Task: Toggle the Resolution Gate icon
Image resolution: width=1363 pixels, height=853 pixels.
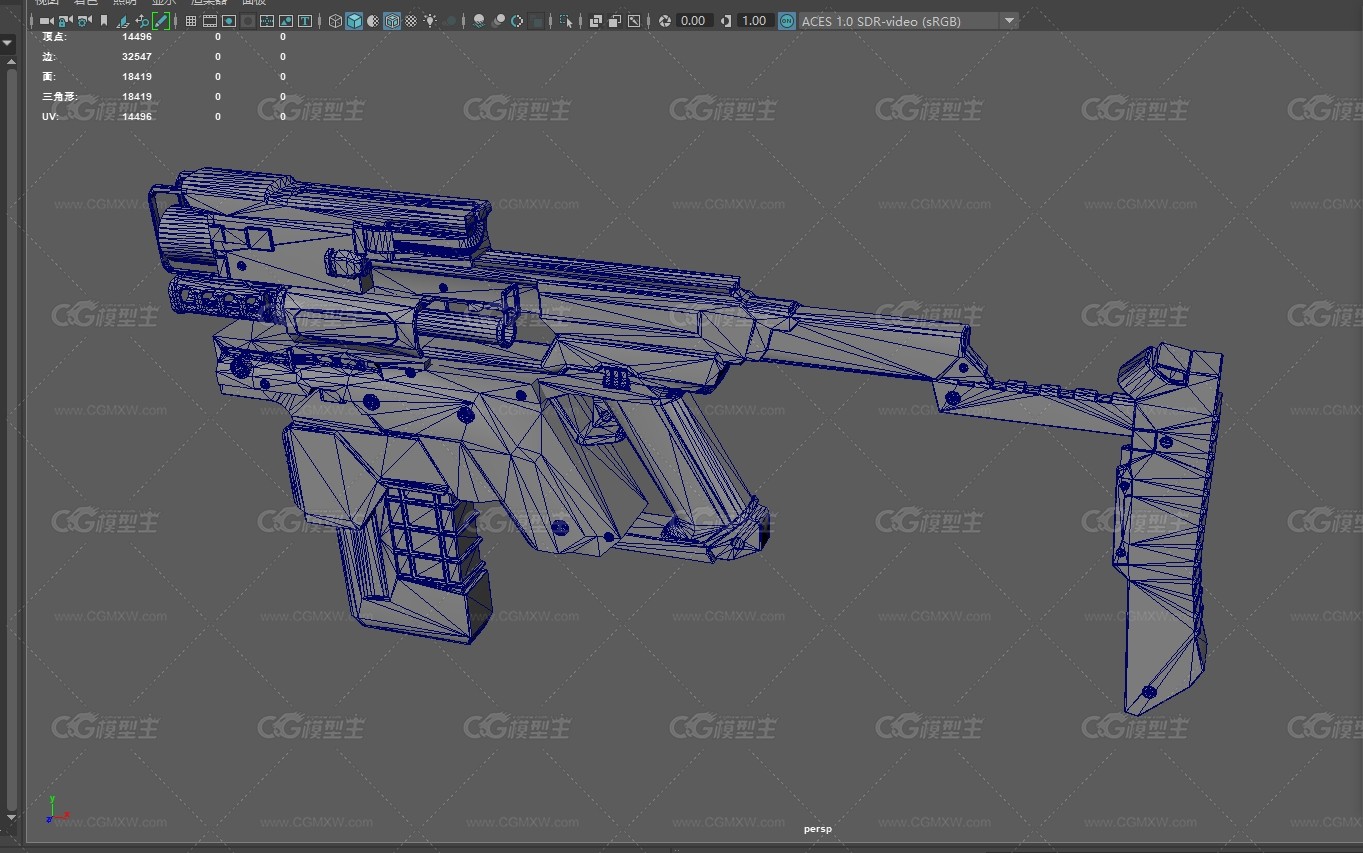Action: 229,21
